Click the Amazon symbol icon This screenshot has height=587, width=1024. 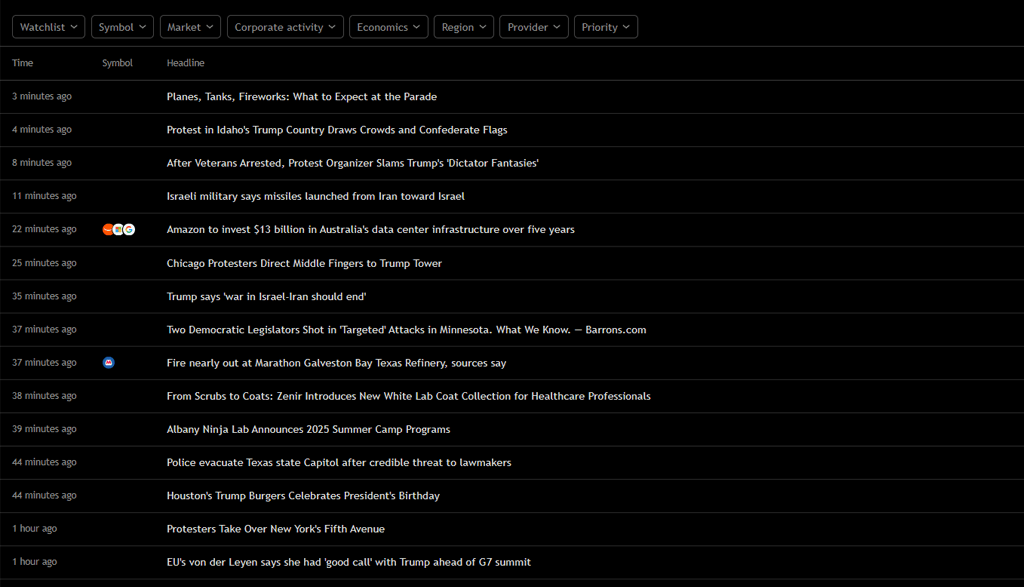coord(108,230)
